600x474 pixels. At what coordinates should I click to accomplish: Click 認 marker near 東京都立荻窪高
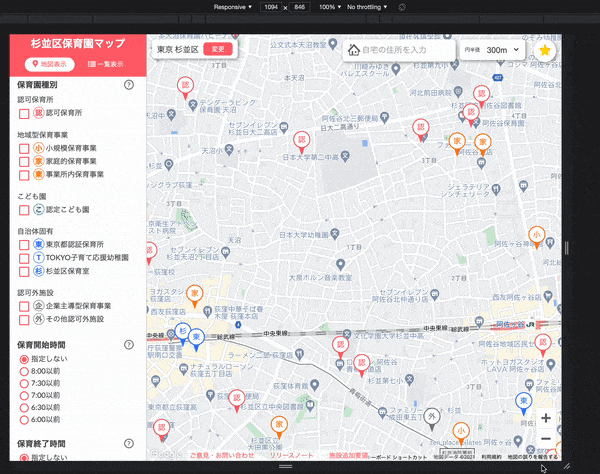161,430
